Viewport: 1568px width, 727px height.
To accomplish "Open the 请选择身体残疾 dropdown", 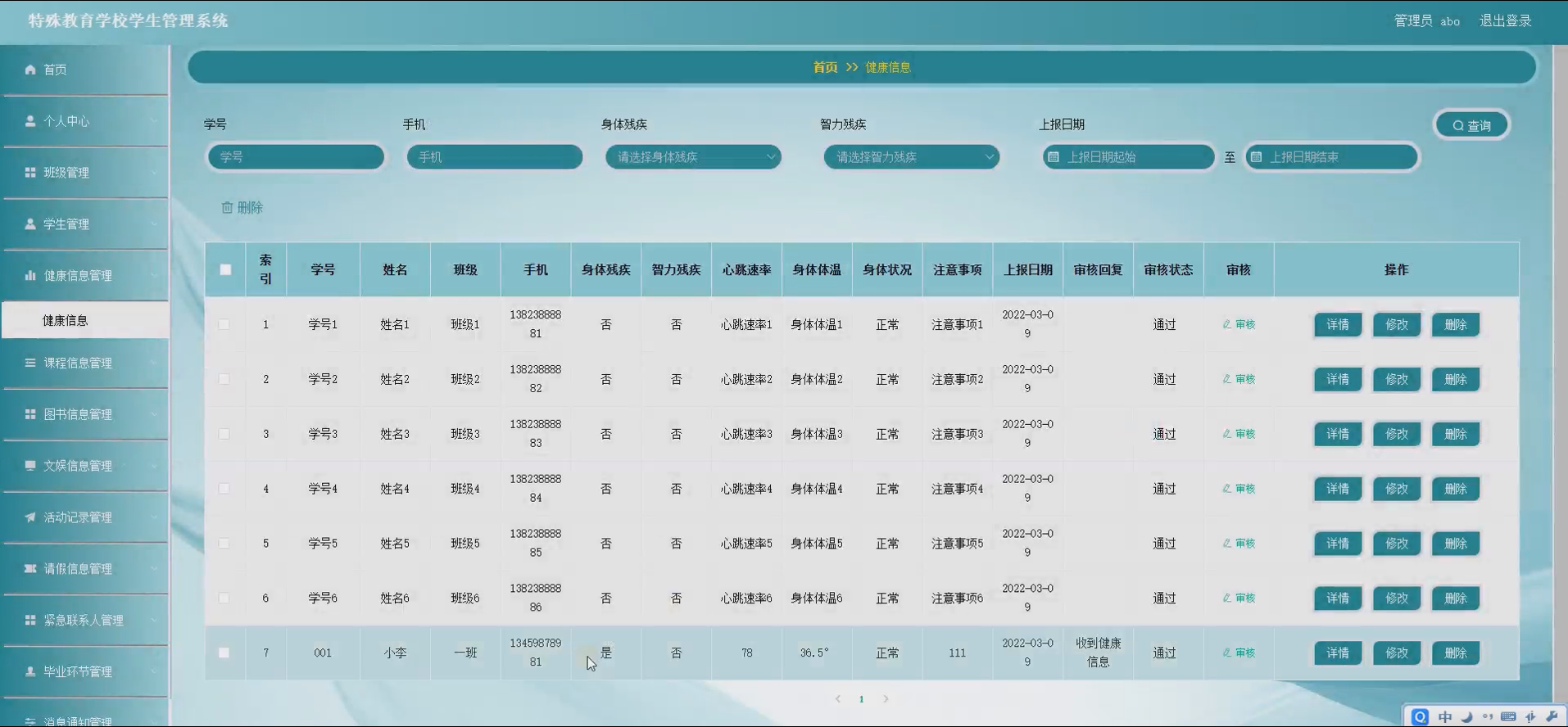I will (693, 157).
